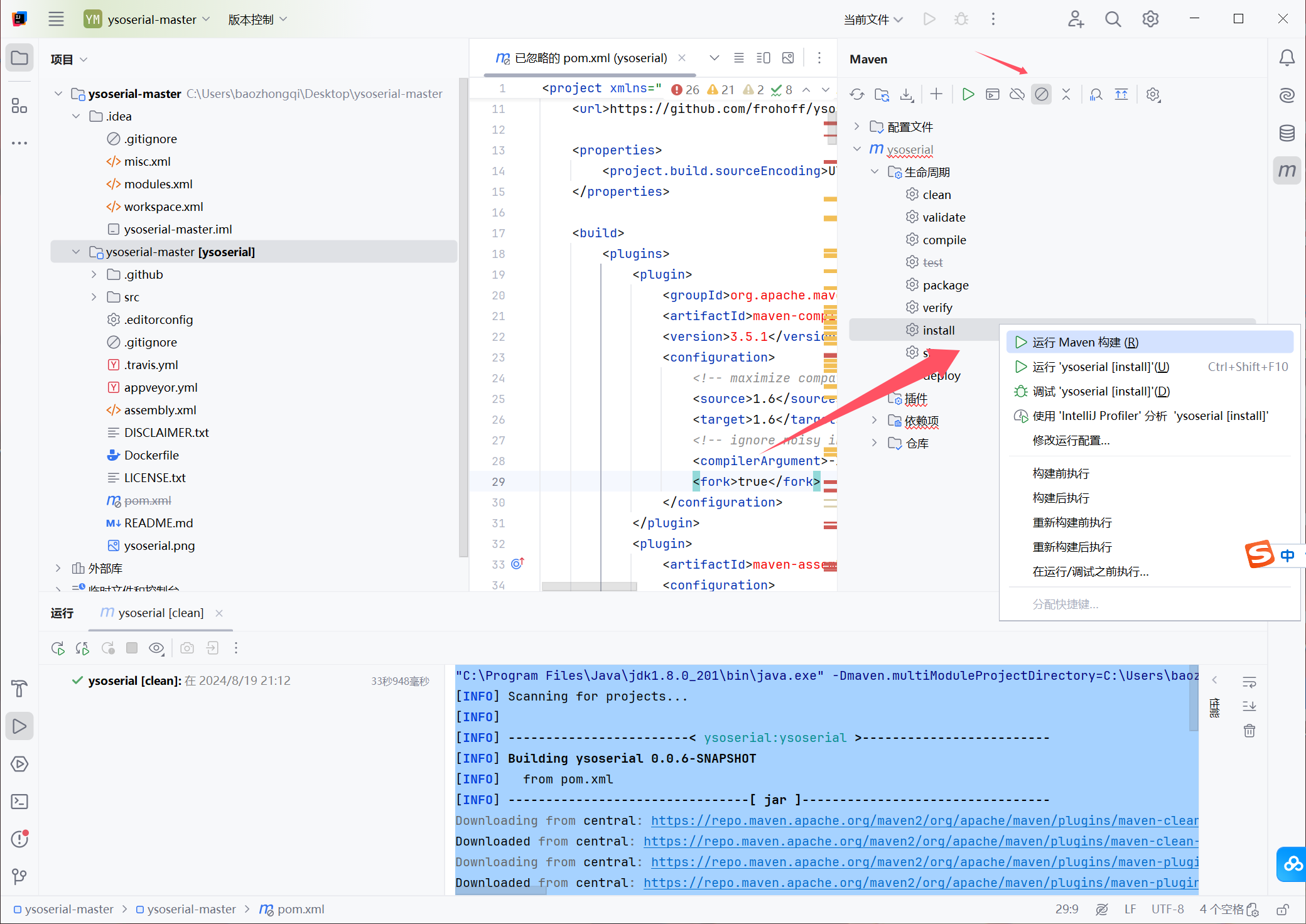Expand the 配置文件 node in Maven

point(856,127)
